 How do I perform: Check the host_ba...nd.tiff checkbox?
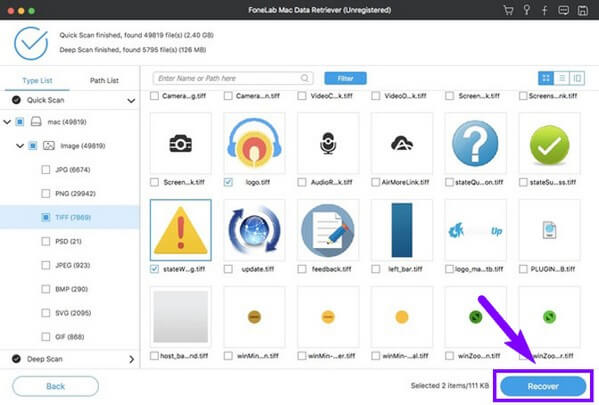point(154,356)
